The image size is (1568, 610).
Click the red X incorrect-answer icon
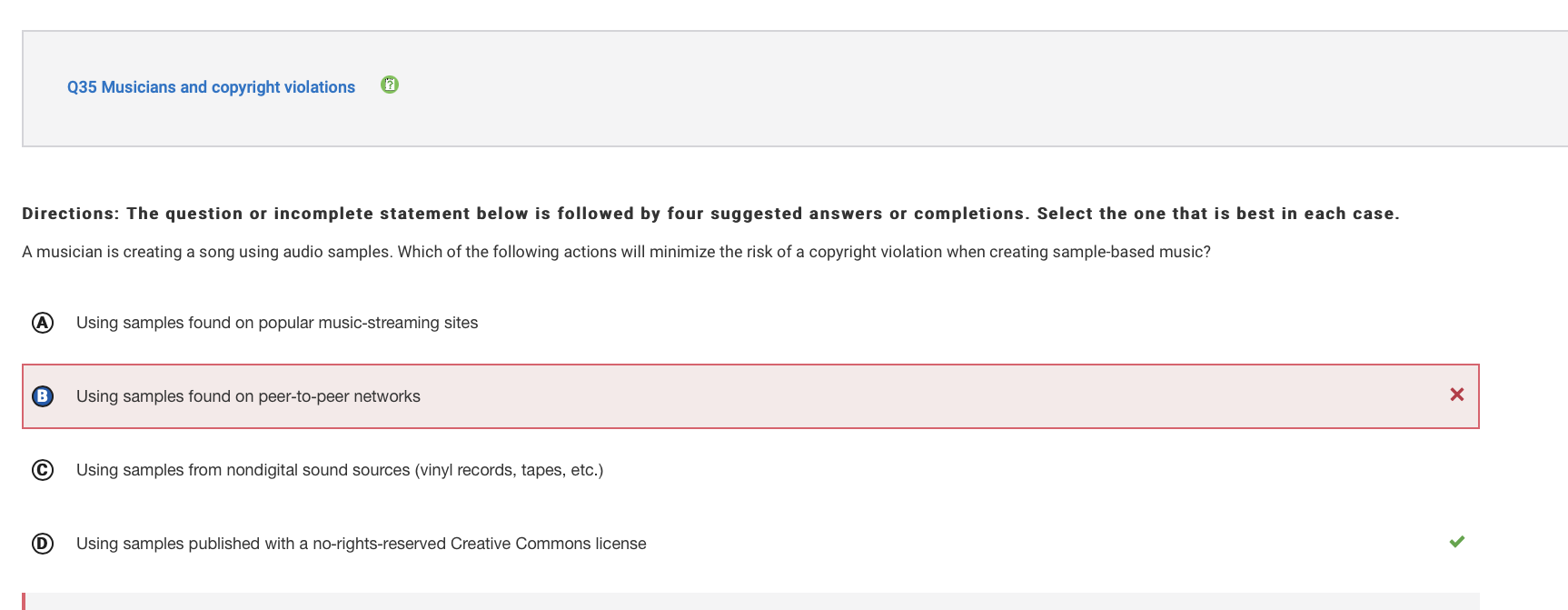click(1456, 395)
